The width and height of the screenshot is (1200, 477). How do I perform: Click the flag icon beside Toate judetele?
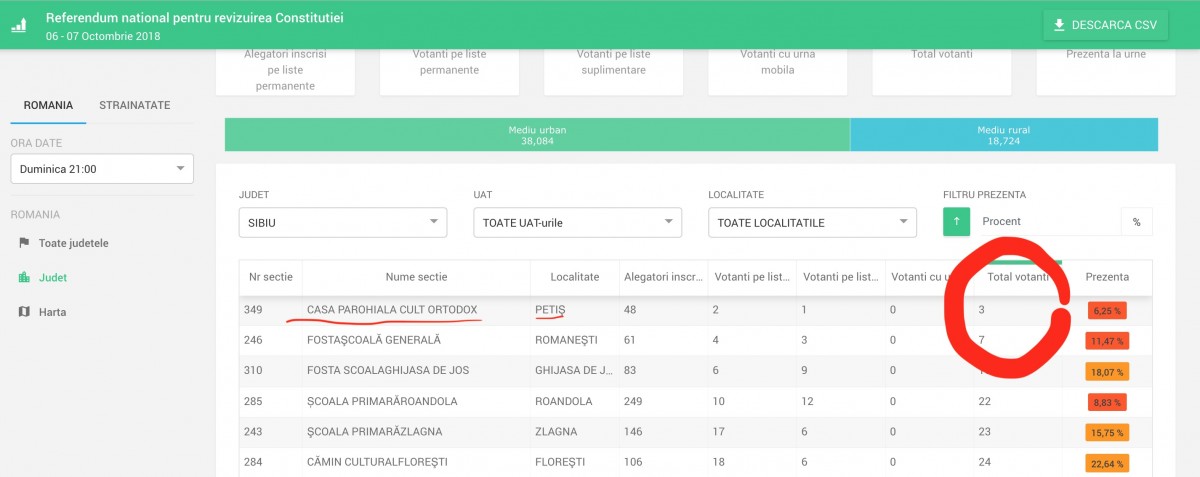[x=24, y=243]
